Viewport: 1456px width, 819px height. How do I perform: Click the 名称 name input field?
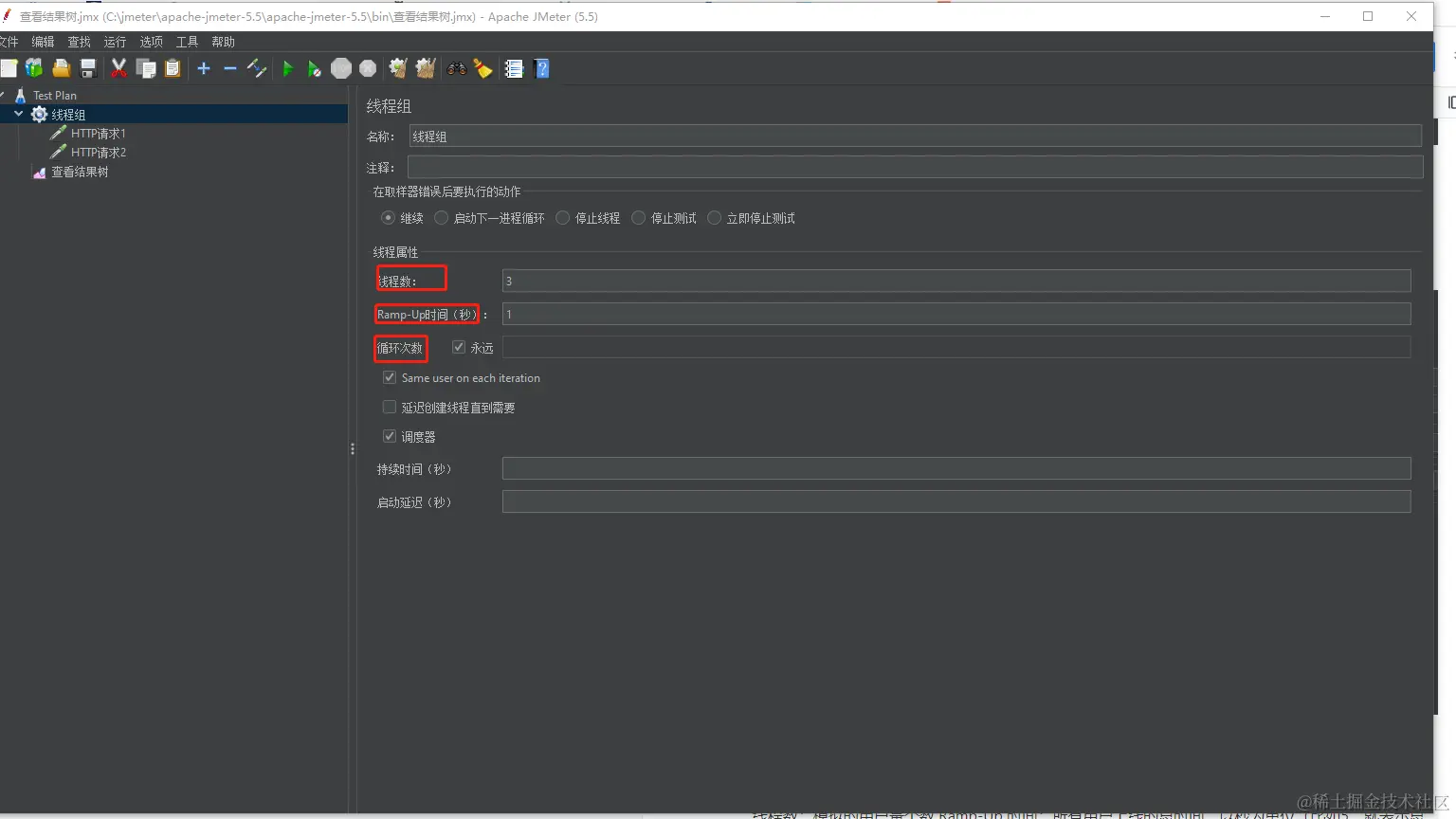[915, 136]
